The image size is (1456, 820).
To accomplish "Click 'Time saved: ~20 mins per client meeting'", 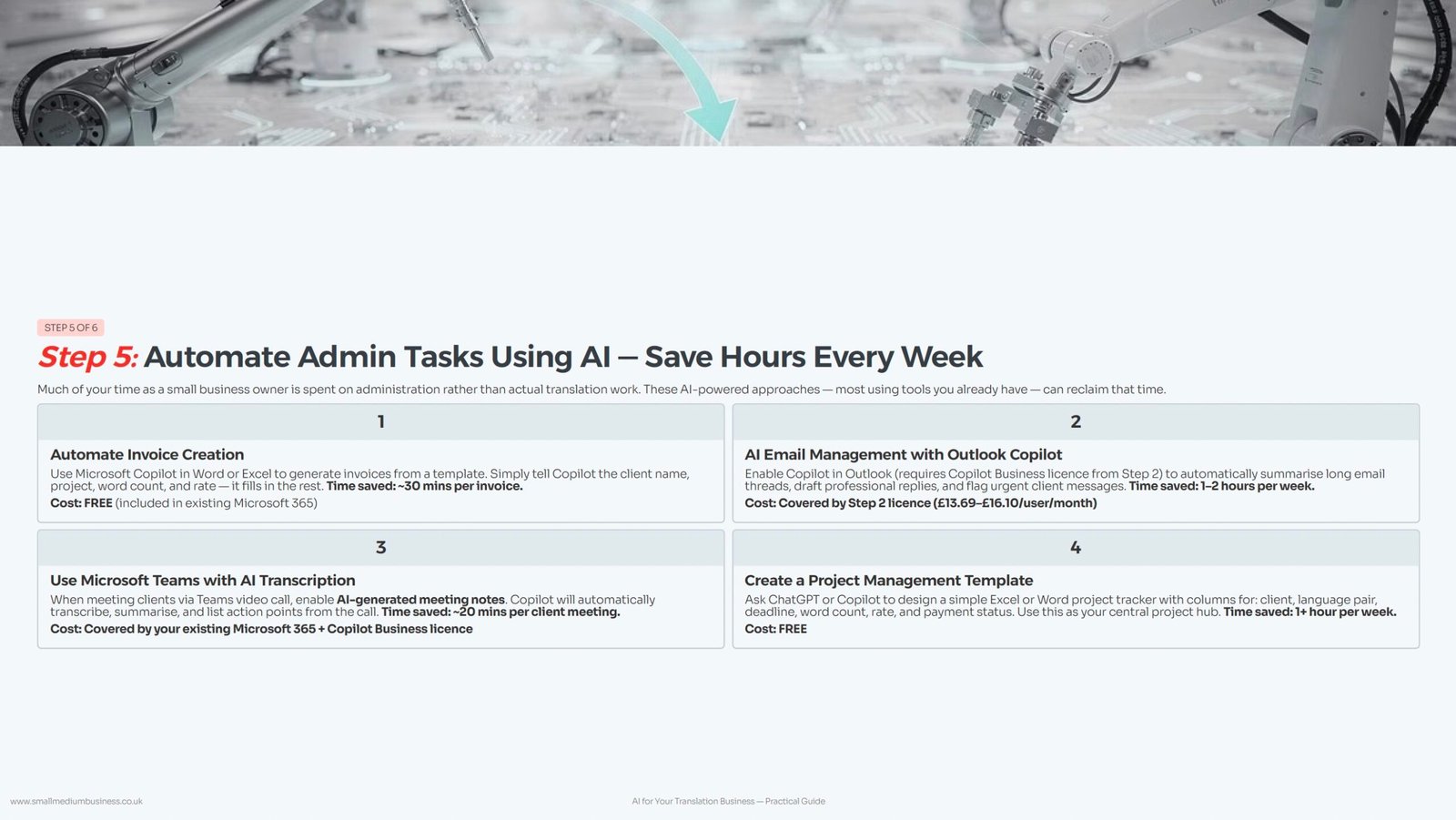I will click(500, 612).
